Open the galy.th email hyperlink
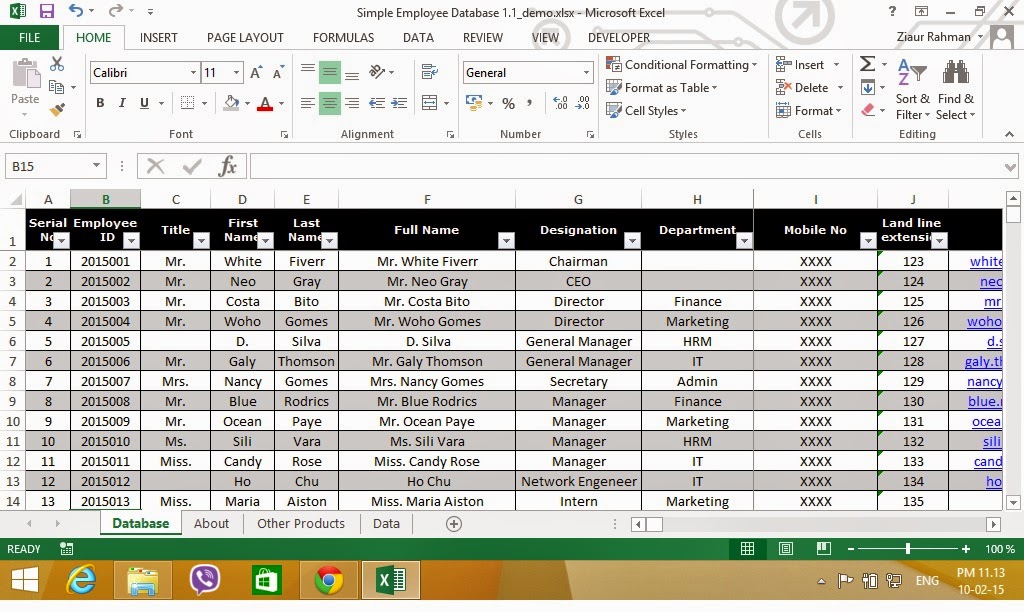Viewport: 1024px width, 612px height. [x=985, y=361]
